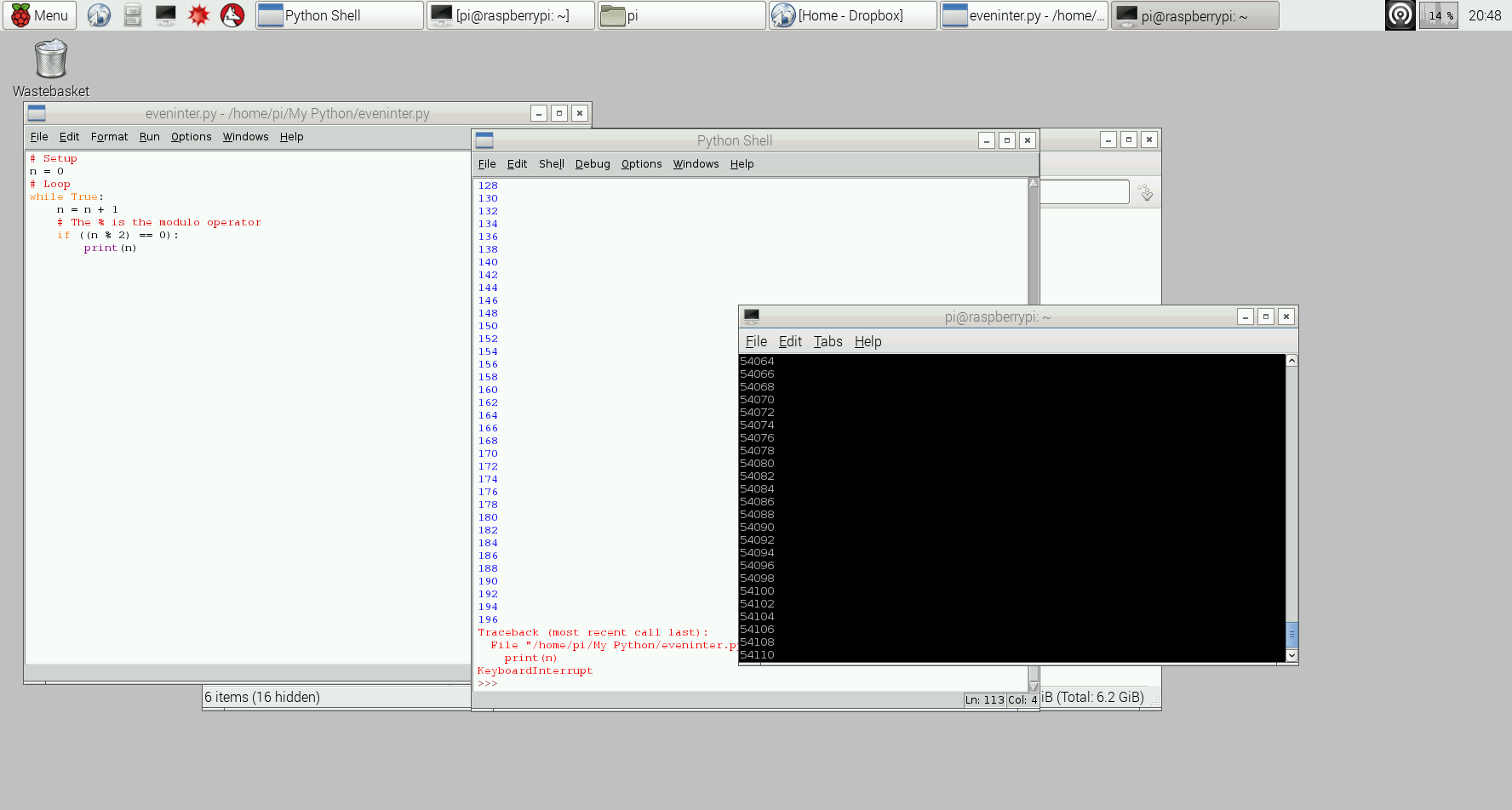The image size is (1512, 810).
Task: Click output number 196 in Python Shell
Action: click(488, 619)
